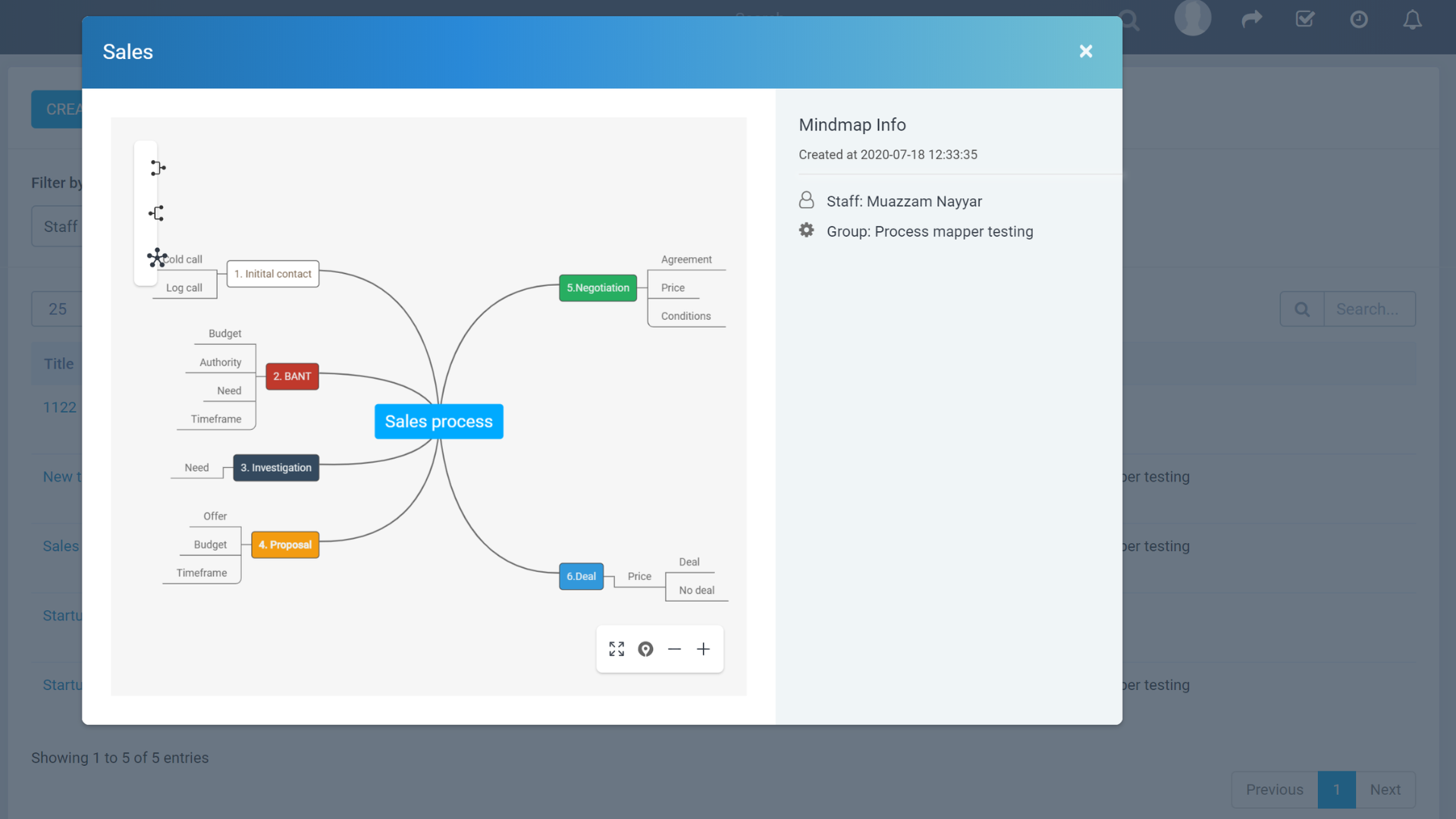
Task: Zoom in on the mindmap with plus icon
Action: (x=704, y=649)
